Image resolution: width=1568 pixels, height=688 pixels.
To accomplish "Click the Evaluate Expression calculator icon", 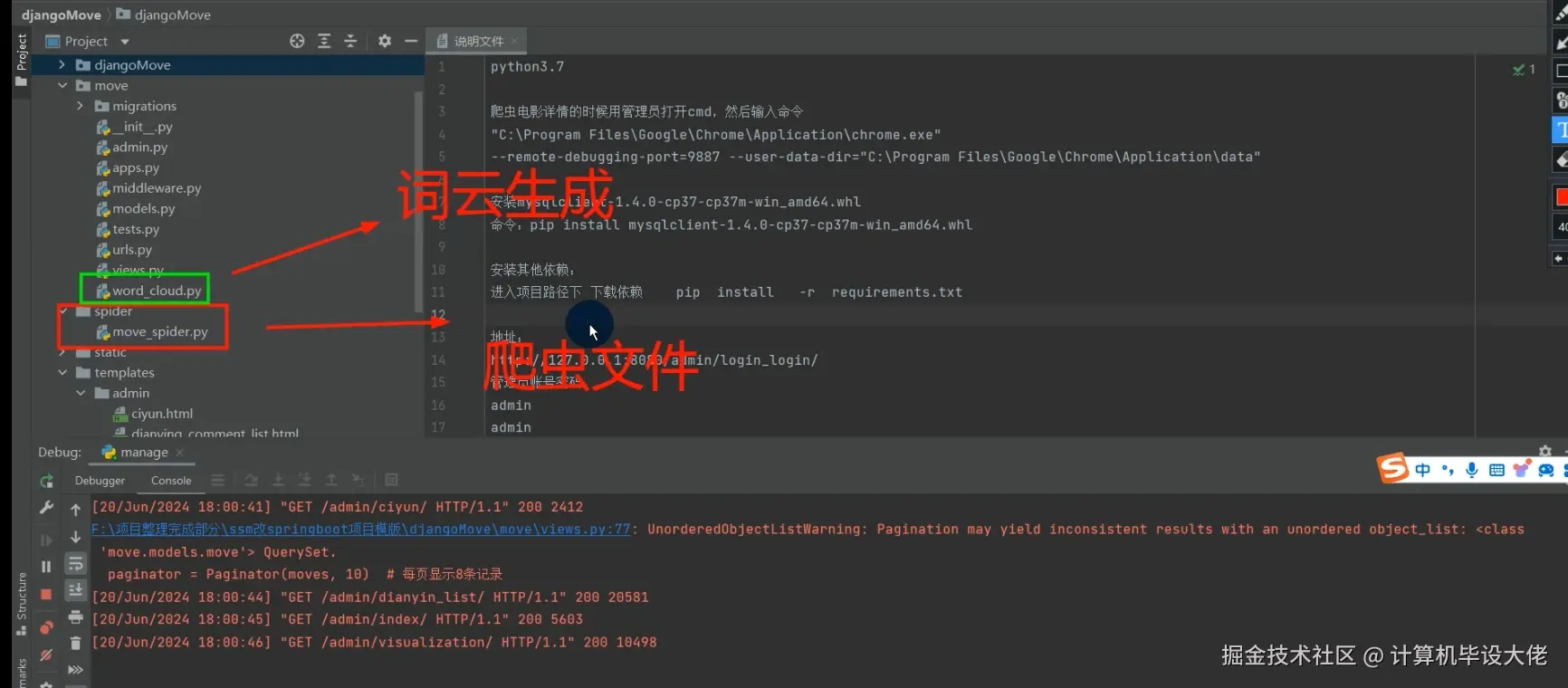I will [392, 481].
